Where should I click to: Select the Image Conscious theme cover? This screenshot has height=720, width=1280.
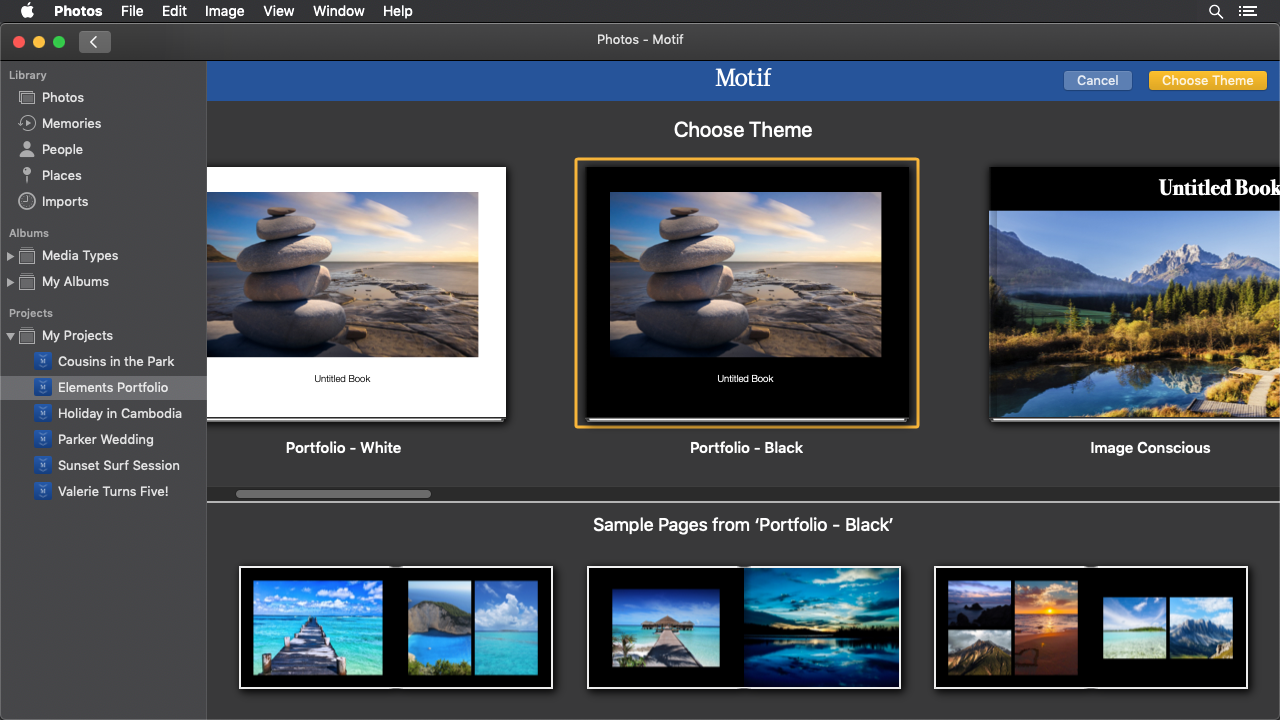(1134, 293)
